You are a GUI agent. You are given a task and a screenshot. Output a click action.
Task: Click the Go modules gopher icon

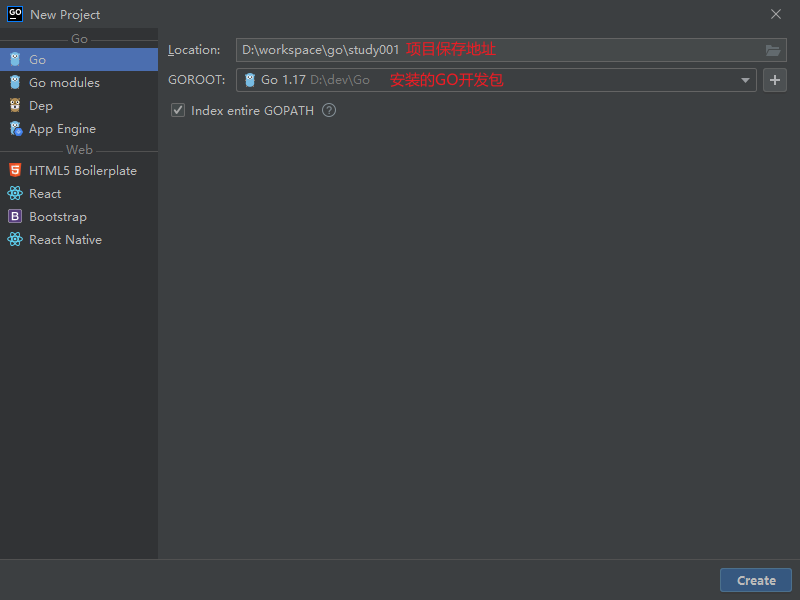[x=15, y=82]
